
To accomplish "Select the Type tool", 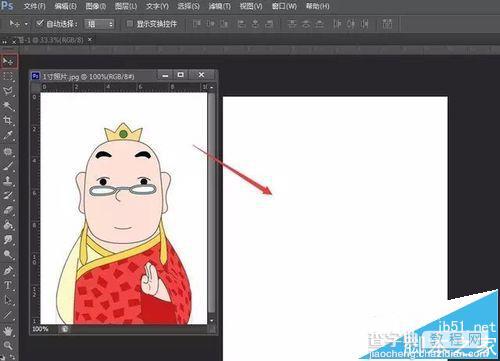I will pos(8,285).
